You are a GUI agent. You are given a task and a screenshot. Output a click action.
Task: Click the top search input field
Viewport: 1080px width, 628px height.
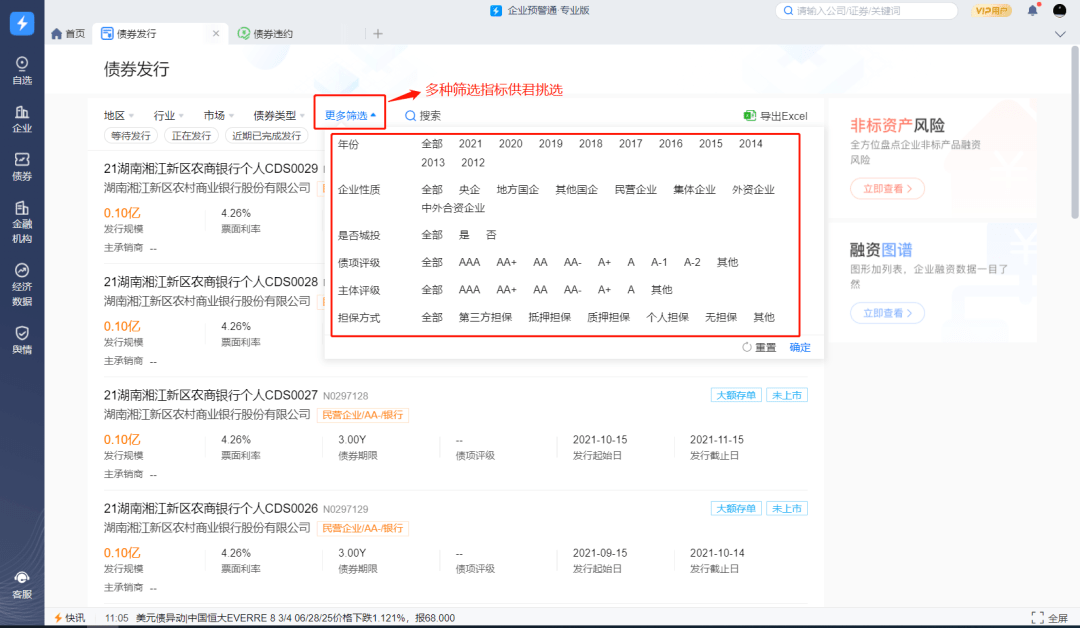point(866,10)
